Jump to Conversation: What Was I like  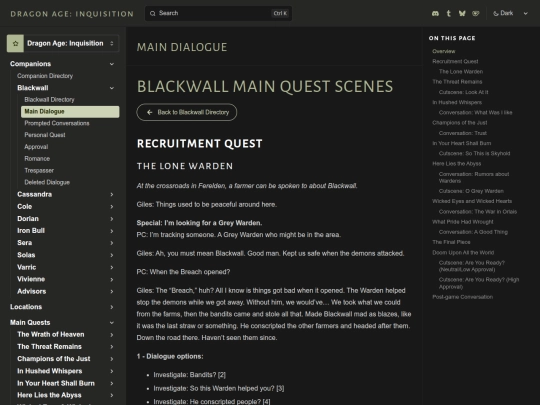[475, 113]
